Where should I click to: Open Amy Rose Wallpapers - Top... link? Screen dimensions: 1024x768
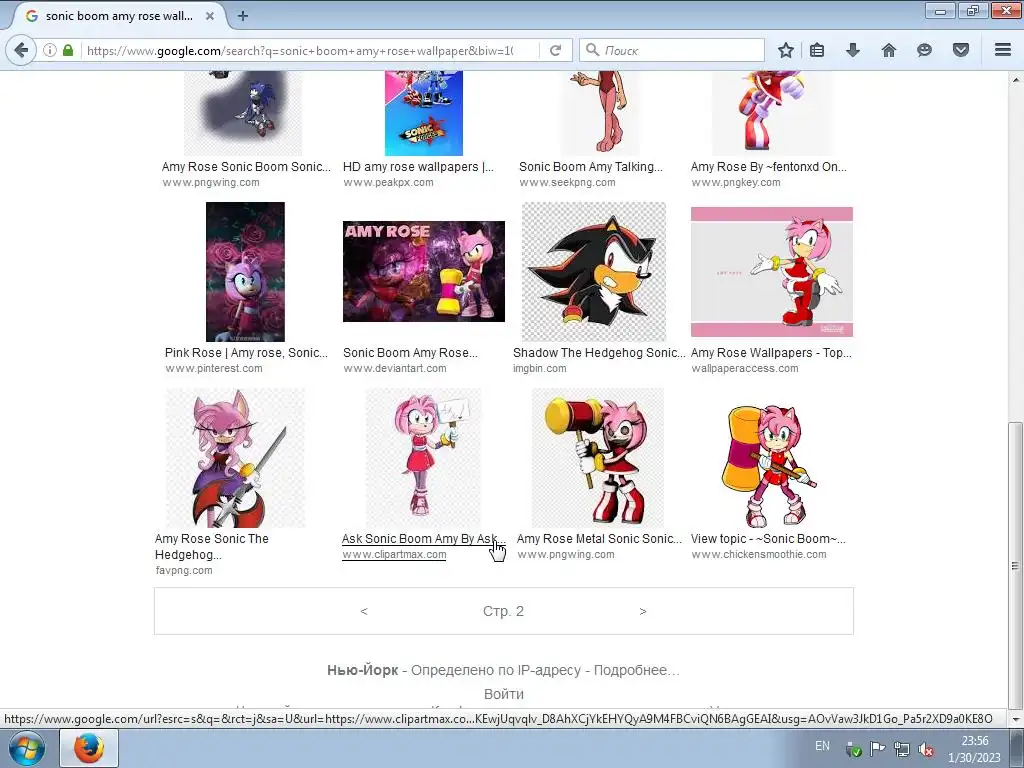tap(771, 353)
